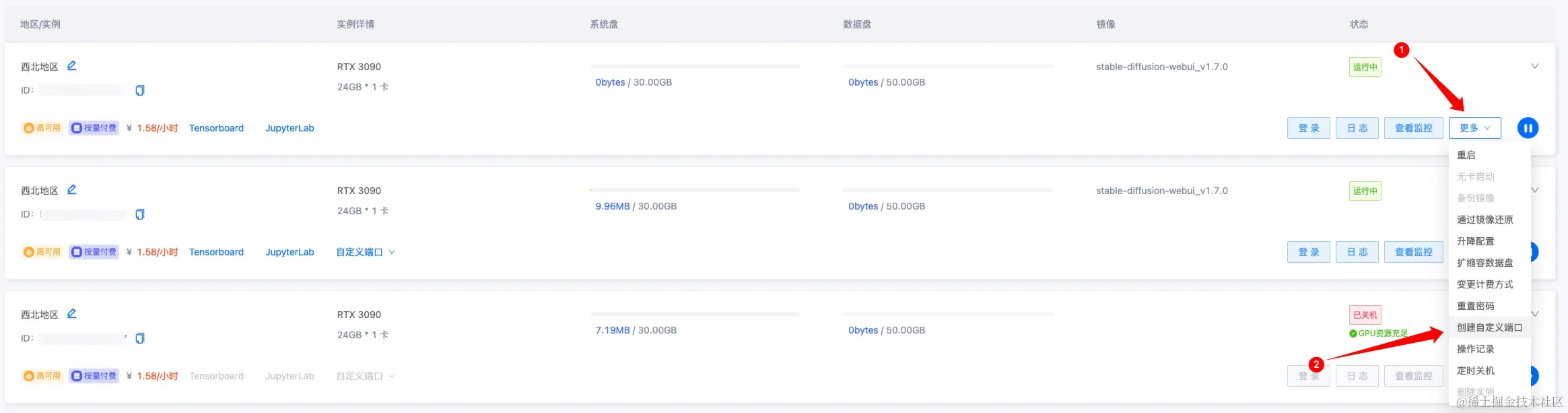Open JupyterLab link in 9.96MB row
This screenshot has height=413, width=1568.
point(289,252)
